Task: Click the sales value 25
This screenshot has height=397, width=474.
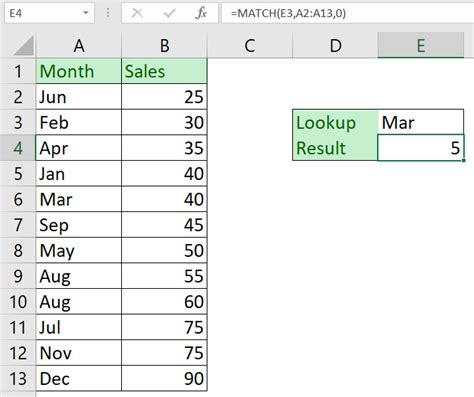Action: click(164, 97)
